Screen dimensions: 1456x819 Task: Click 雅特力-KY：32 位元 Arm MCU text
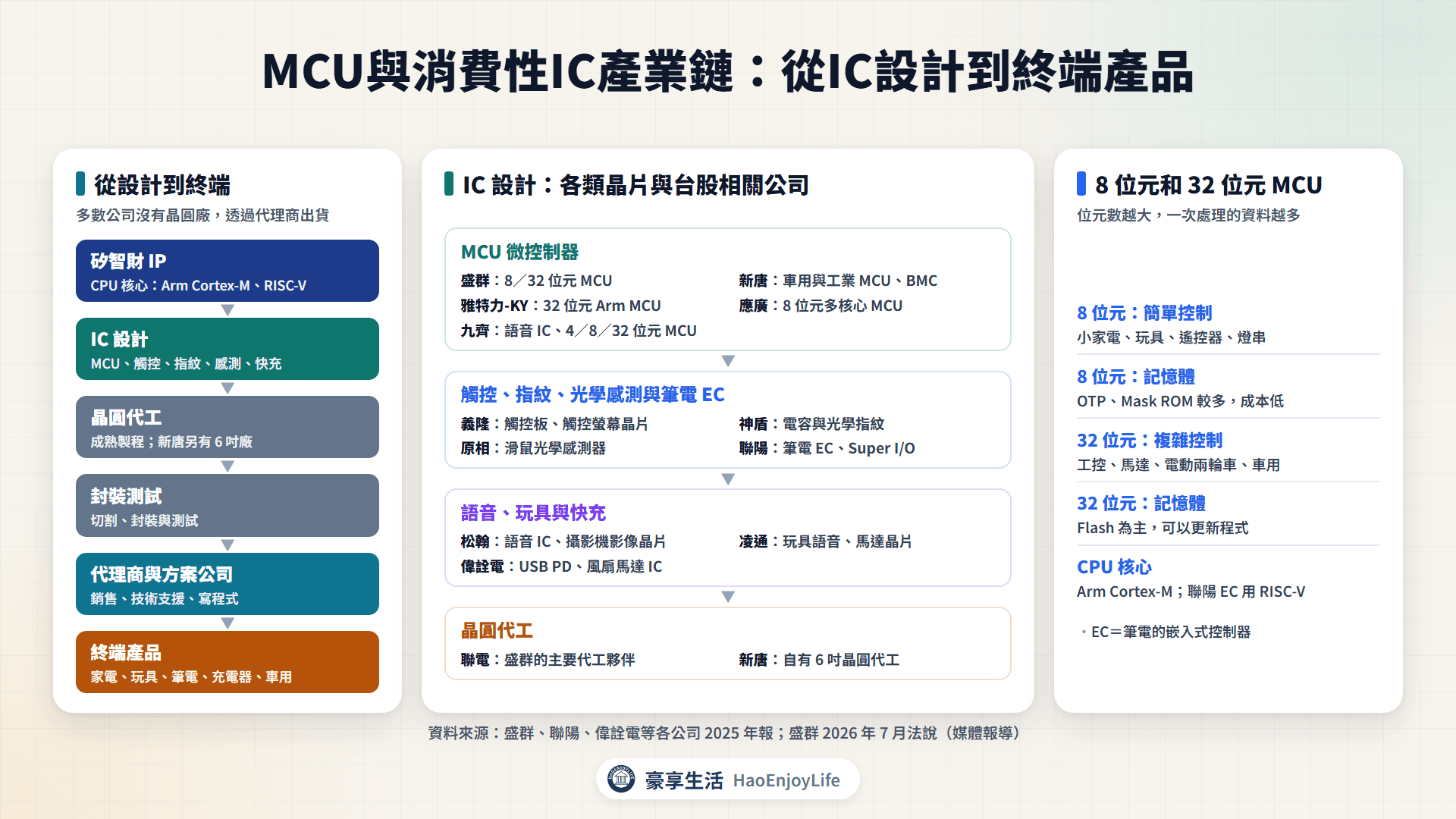[x=560, y=306]
